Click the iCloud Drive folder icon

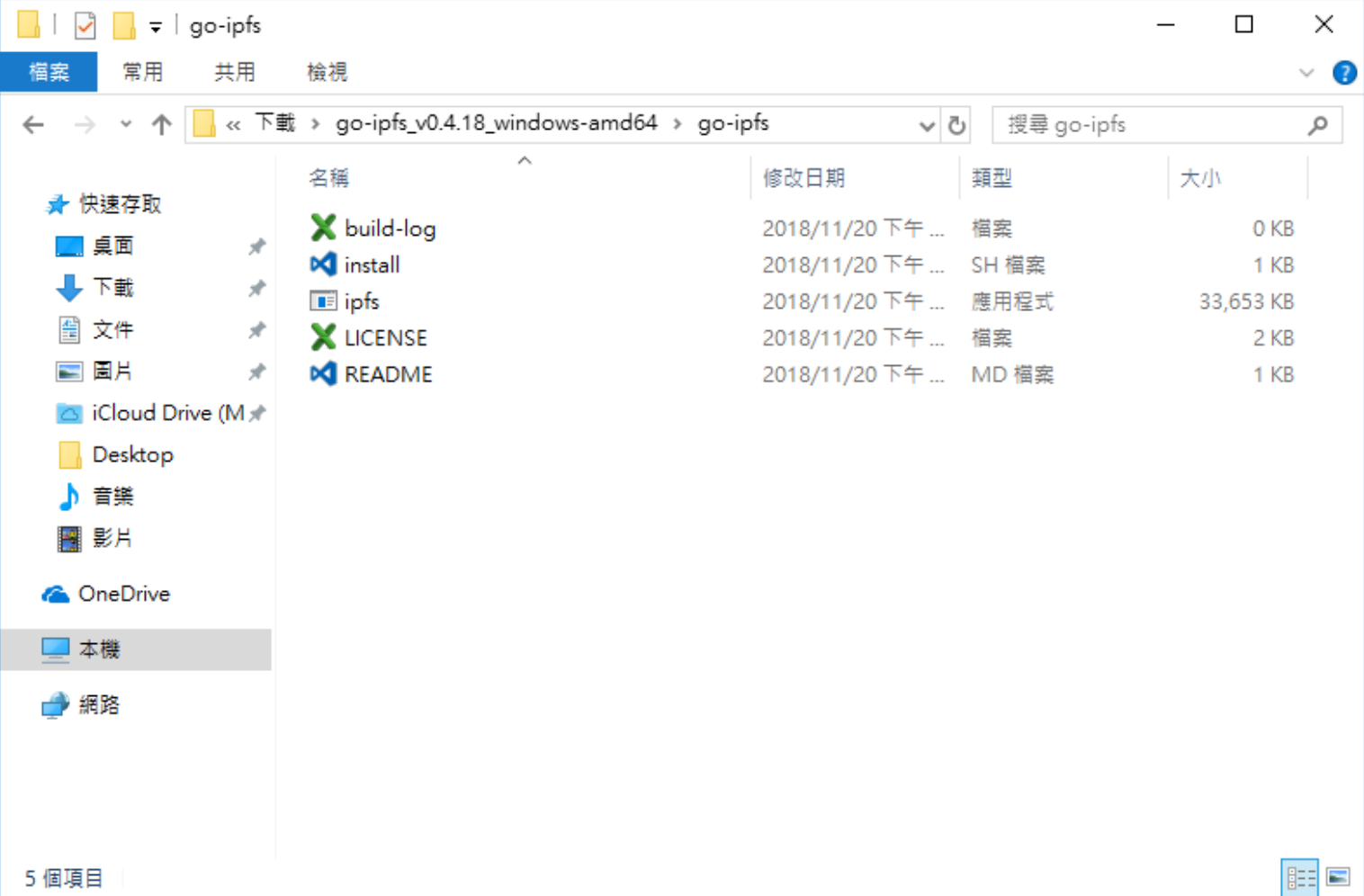[69, 413]
